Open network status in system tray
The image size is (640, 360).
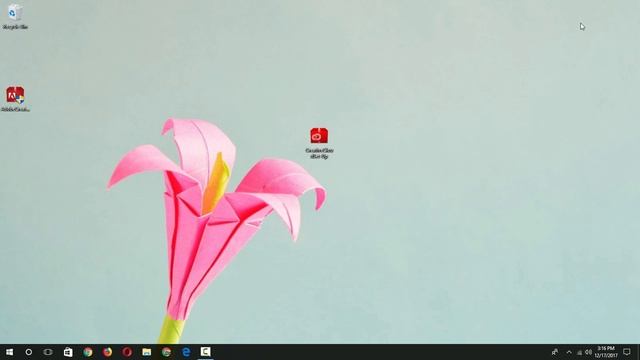click(579, 352)
